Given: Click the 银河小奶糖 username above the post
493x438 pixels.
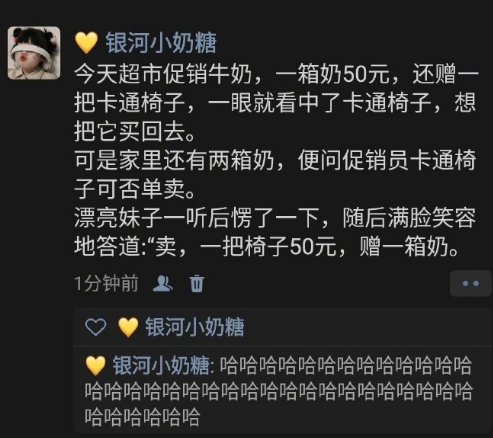Looking at the screenshot, I should pos(161,43).
